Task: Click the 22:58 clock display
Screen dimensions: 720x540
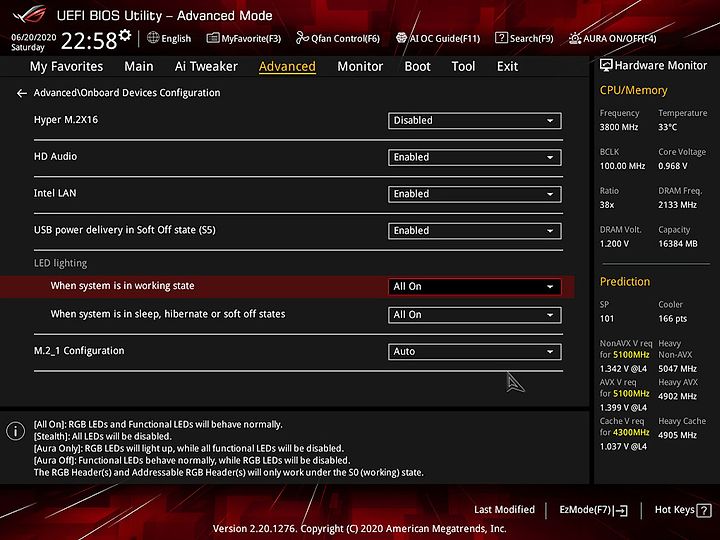Action: point(89,40)
